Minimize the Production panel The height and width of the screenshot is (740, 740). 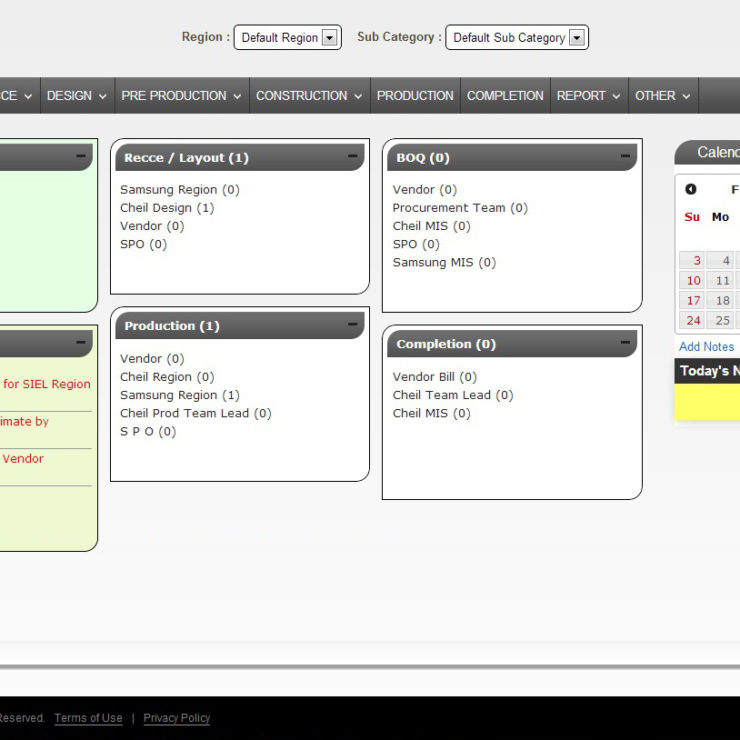point(352,325)
